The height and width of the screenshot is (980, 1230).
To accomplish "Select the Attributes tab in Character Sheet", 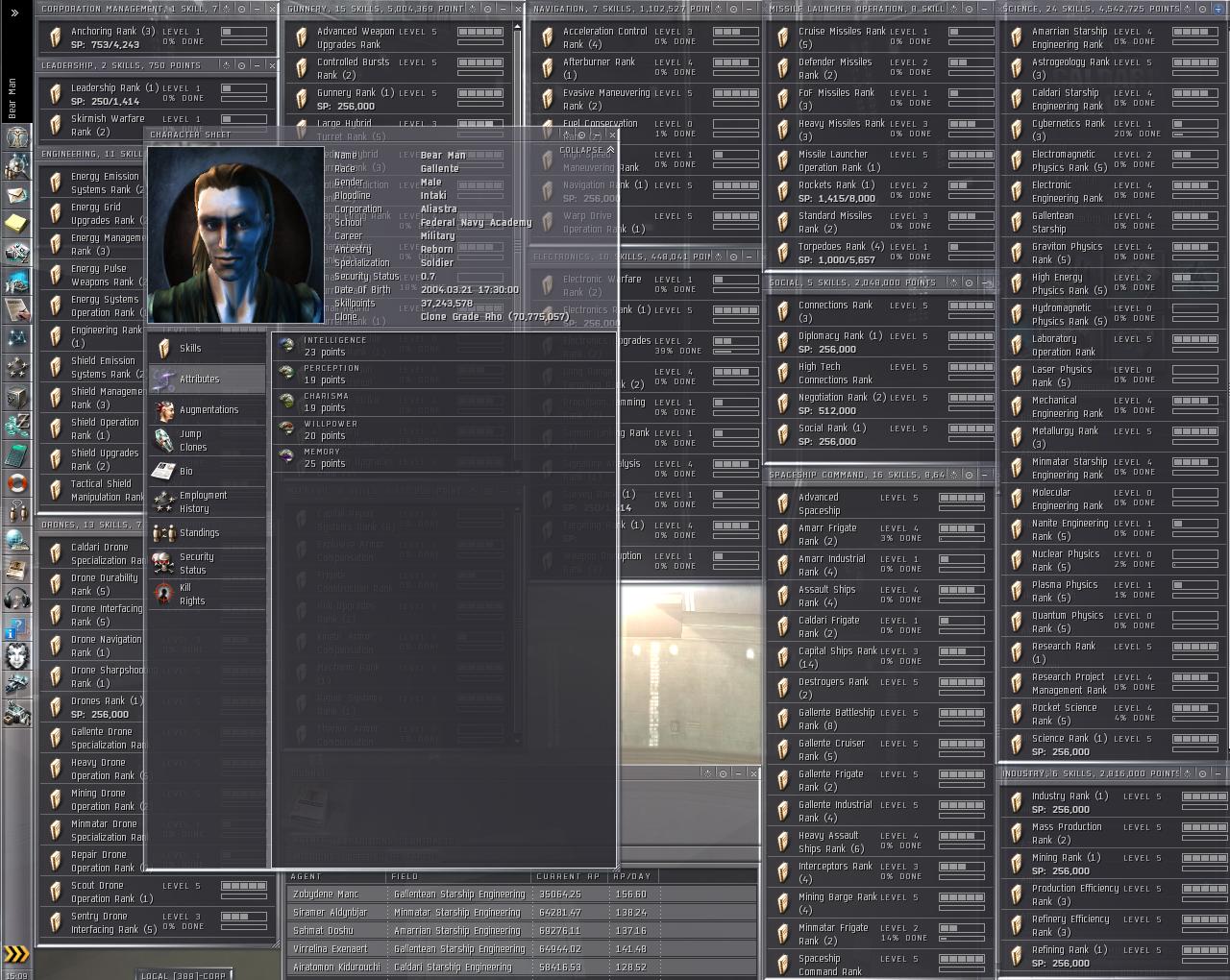I will (x=207, y=379).
